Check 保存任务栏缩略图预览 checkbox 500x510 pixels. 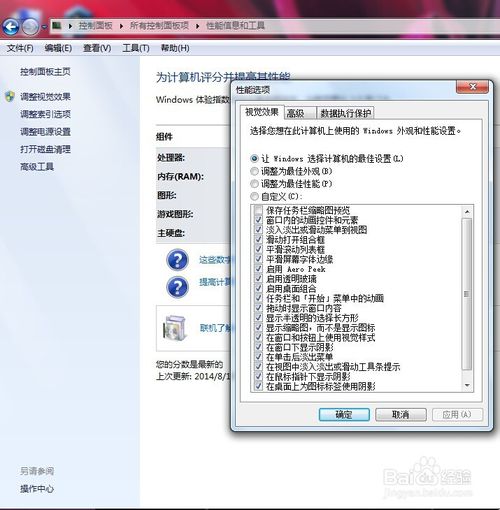tap(258, 210)
